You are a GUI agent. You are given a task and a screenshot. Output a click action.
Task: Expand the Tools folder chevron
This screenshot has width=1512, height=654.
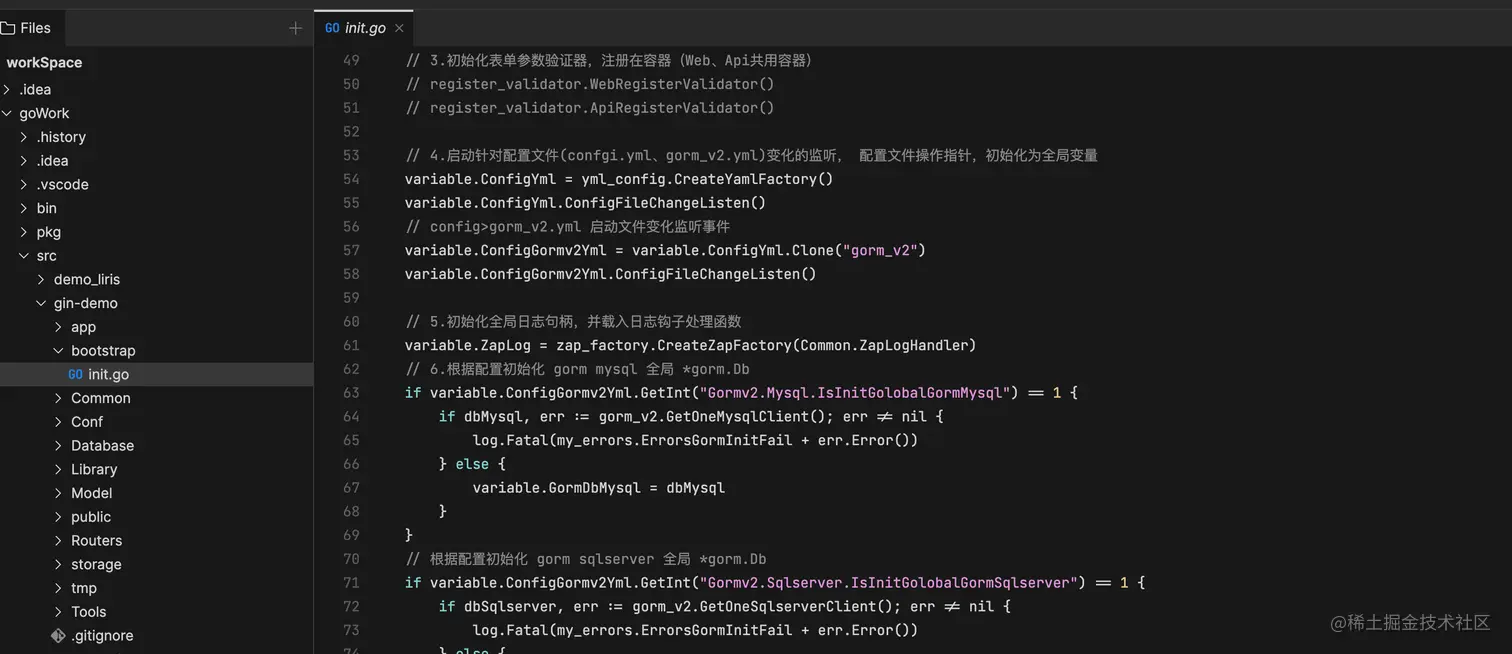(x=58, y=612)
